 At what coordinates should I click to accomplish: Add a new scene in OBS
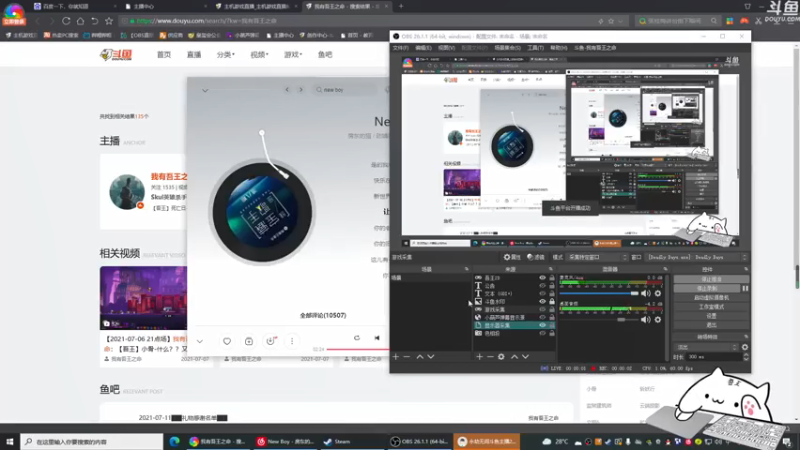[396, 357]
